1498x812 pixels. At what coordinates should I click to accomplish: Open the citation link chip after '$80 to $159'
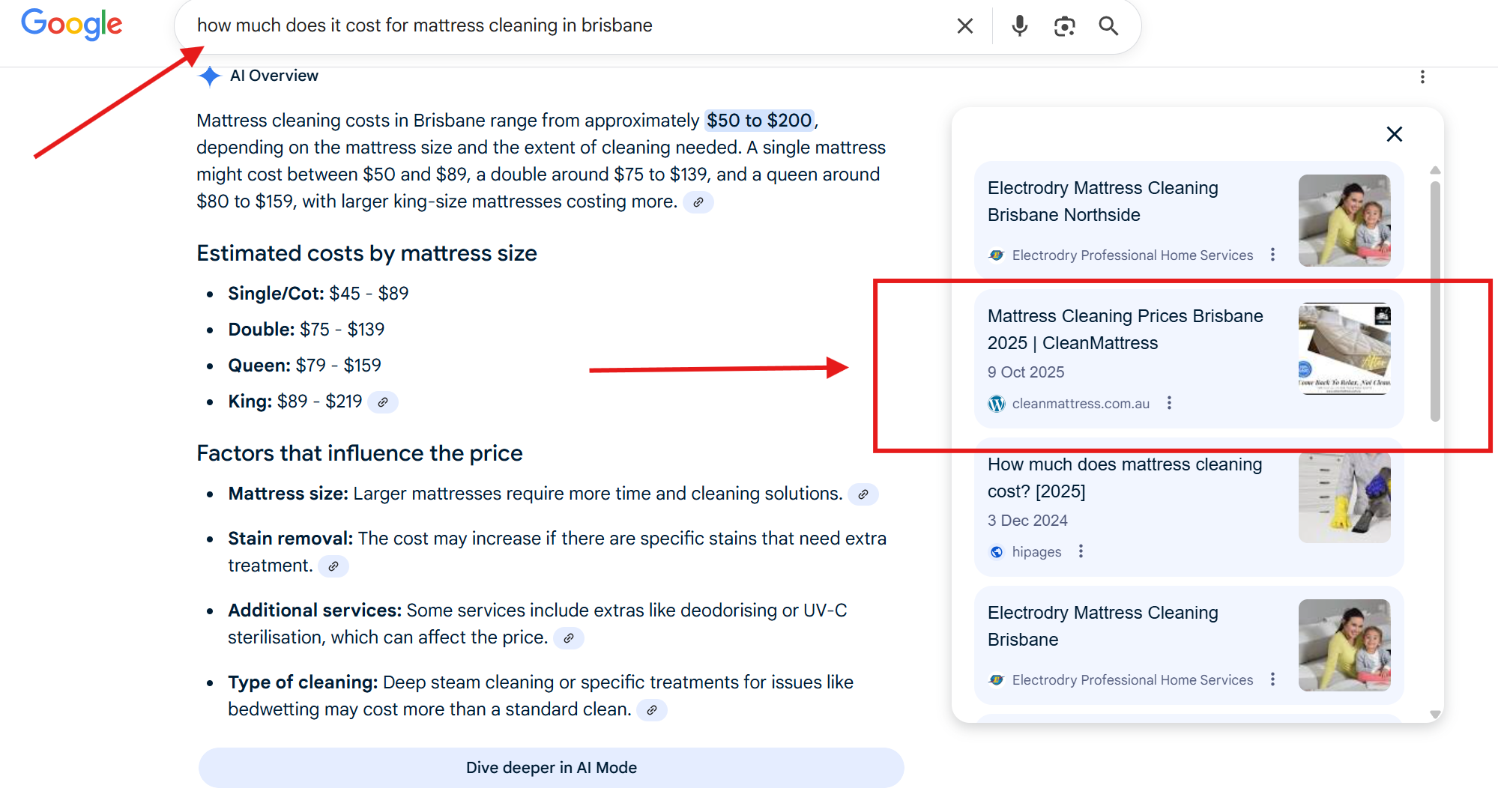point(698,202)
